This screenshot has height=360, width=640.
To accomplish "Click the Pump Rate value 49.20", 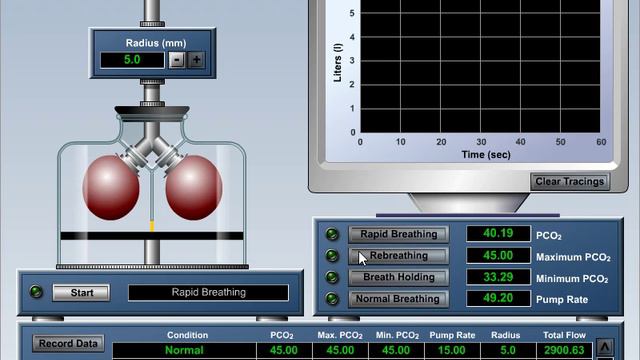I will [x=498, y=298].
